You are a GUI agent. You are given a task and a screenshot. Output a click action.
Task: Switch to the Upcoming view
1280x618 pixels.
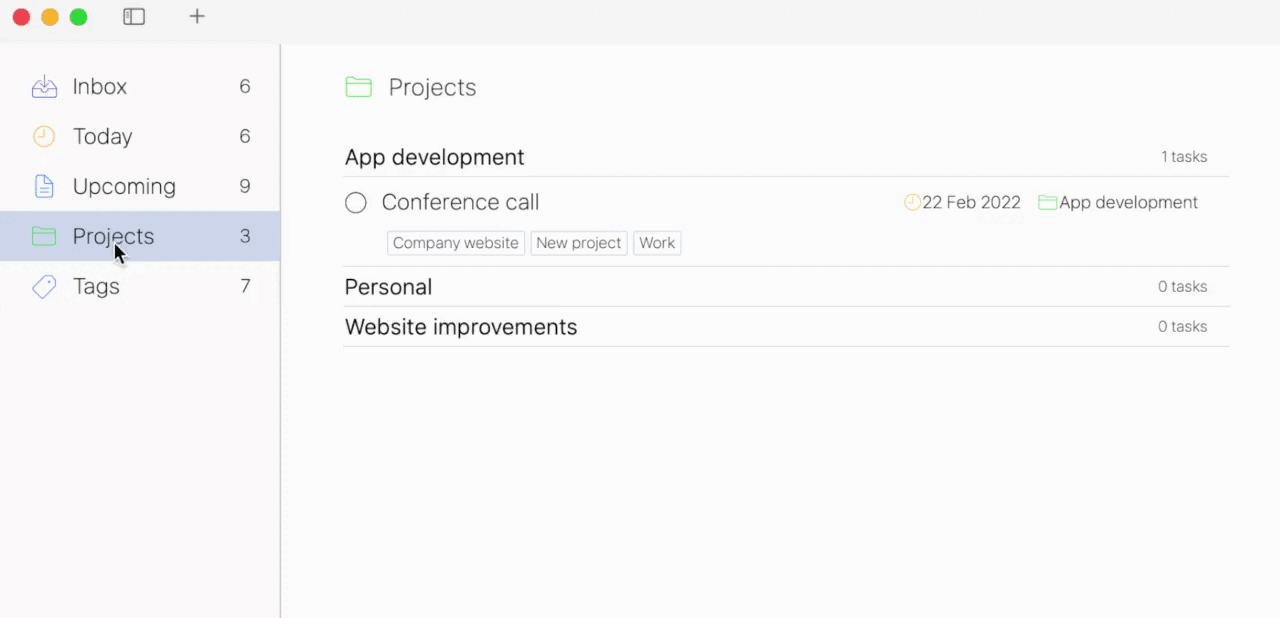coord(140,186)
